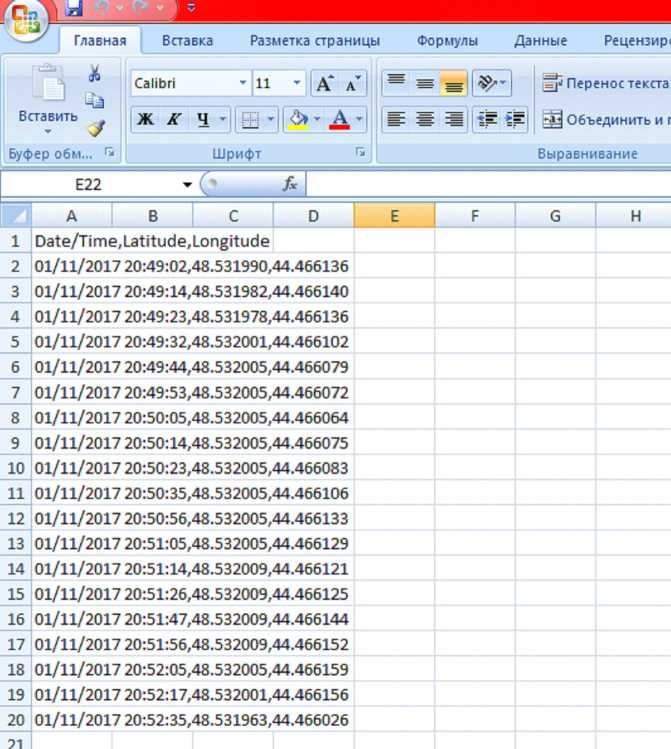Align text left
This screenshot has width=671, height=749.
396,119
